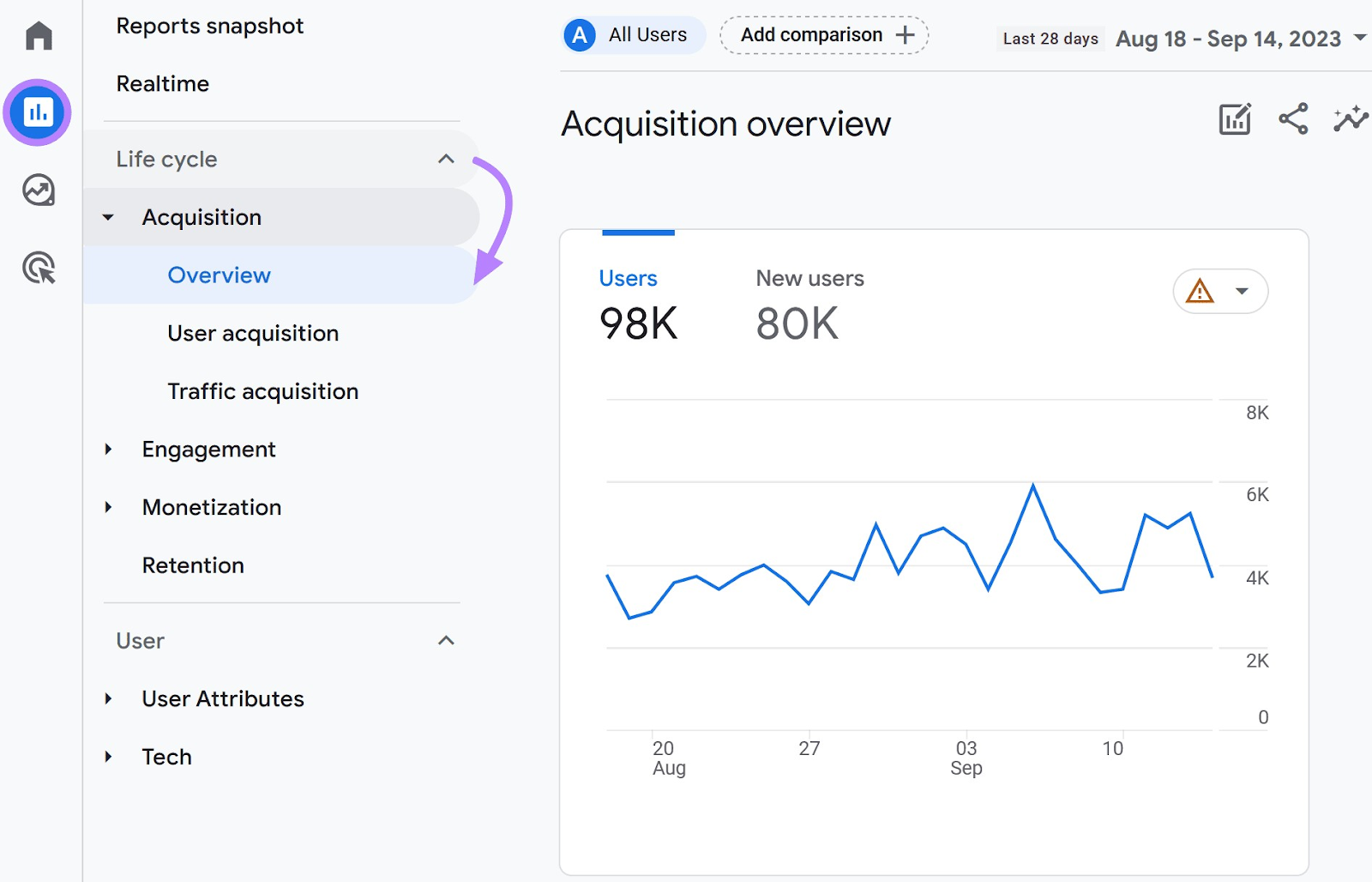Screen dimensions: 1372x882
Task: Select the Reports icon in the left rail
Action: (38, 112)
